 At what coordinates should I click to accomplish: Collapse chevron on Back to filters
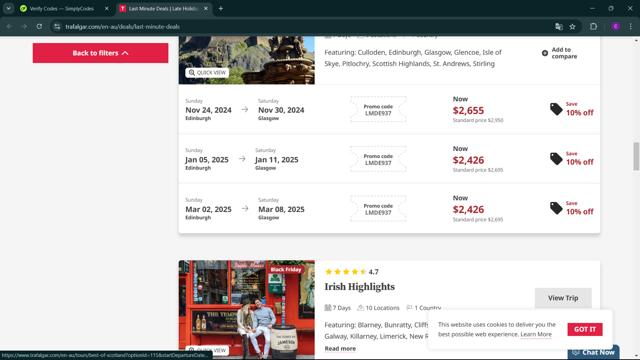pyautogui.click(x=125, y=53)
